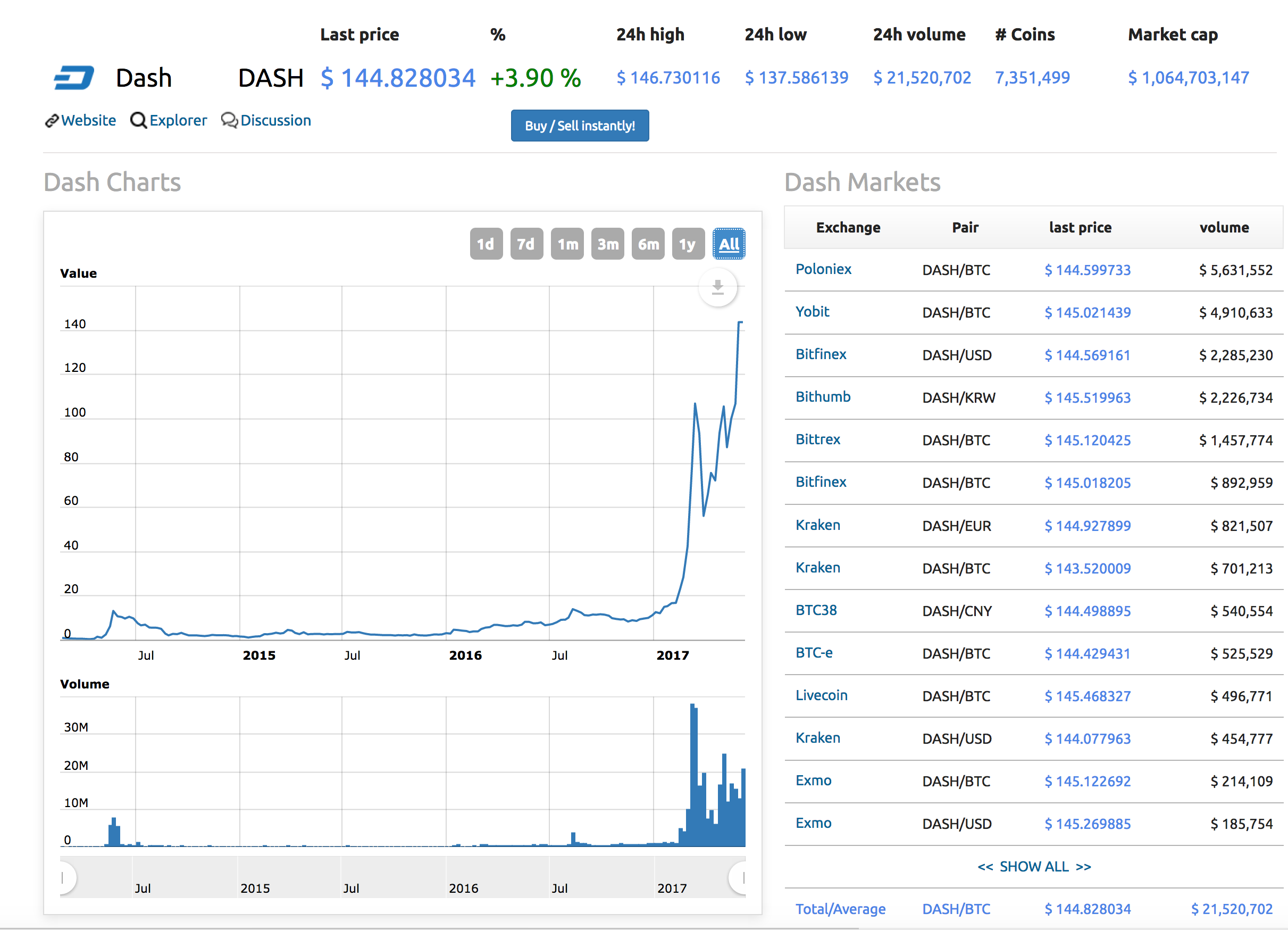
Task: Open the BTC38 exchange link
Action: click(x=816, y=611)
